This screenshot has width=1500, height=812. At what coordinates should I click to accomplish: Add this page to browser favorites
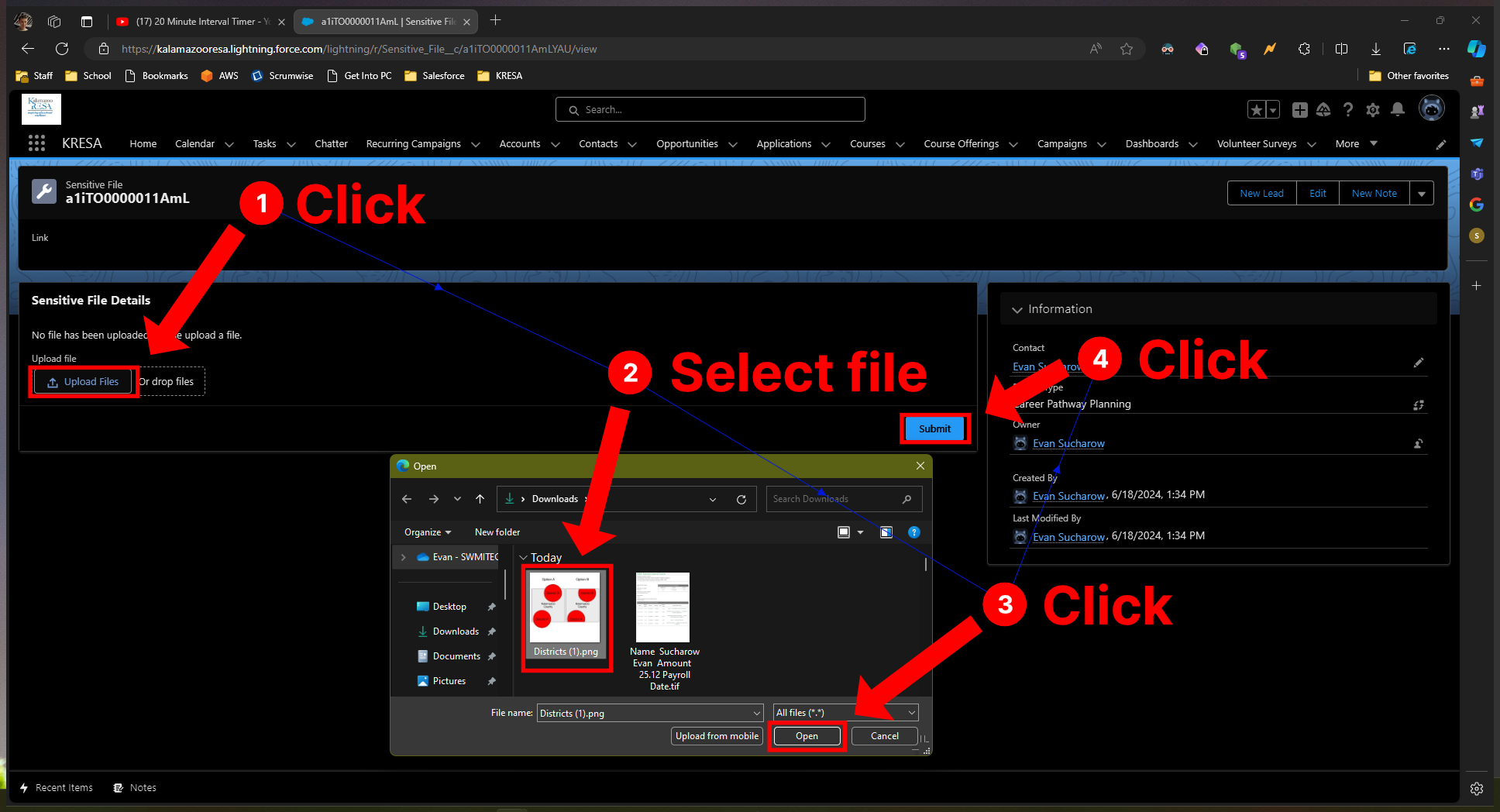pyautogui.click(x=1127, y=49)
